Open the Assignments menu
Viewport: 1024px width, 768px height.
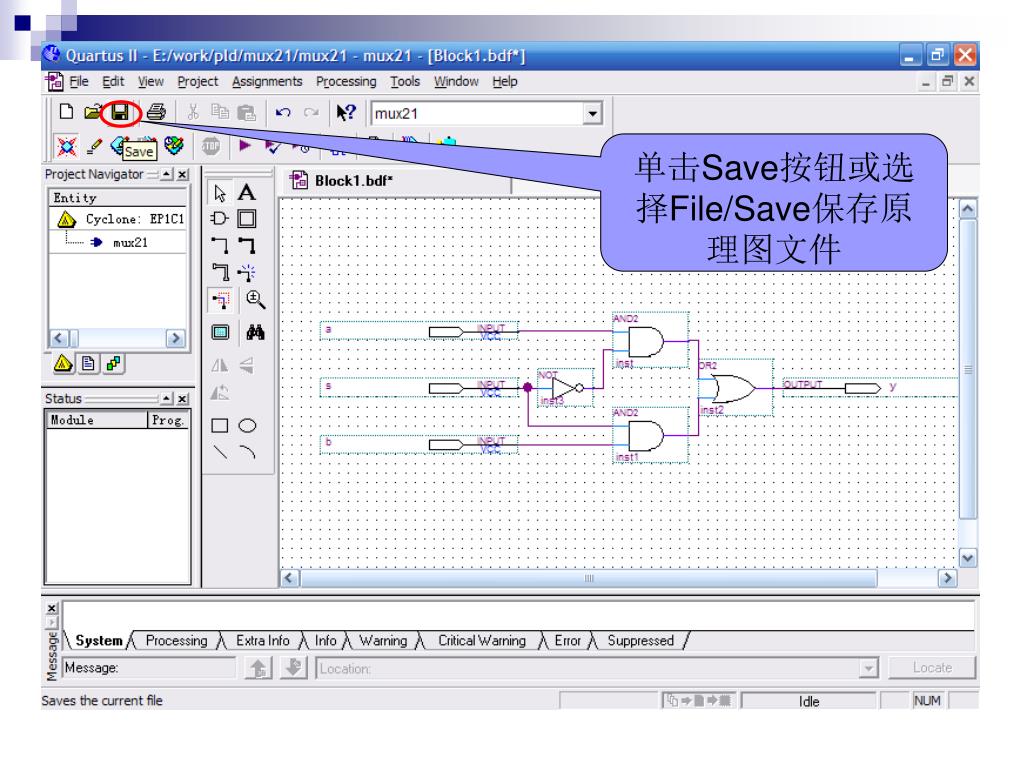pyautogui.click(x=267, y=82)
